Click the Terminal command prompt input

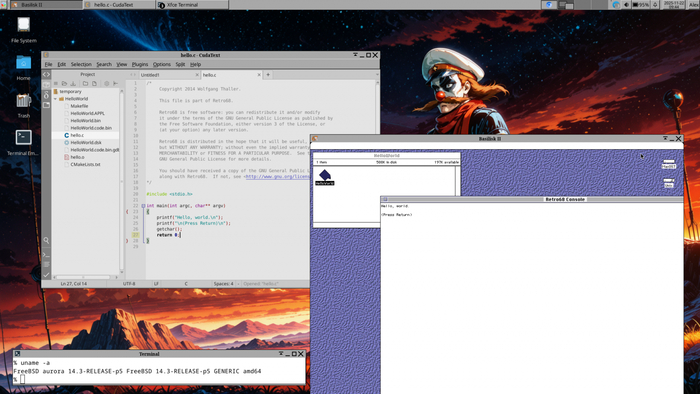point(22,380)
